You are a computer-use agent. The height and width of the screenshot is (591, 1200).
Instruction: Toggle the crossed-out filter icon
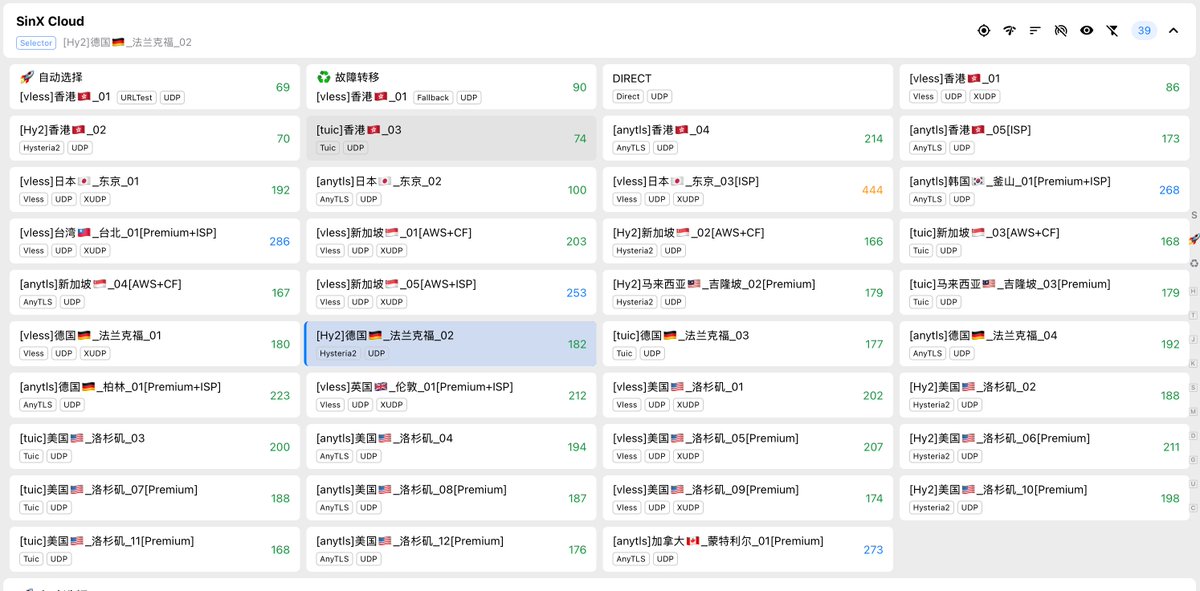click(x=1113, y=31)
